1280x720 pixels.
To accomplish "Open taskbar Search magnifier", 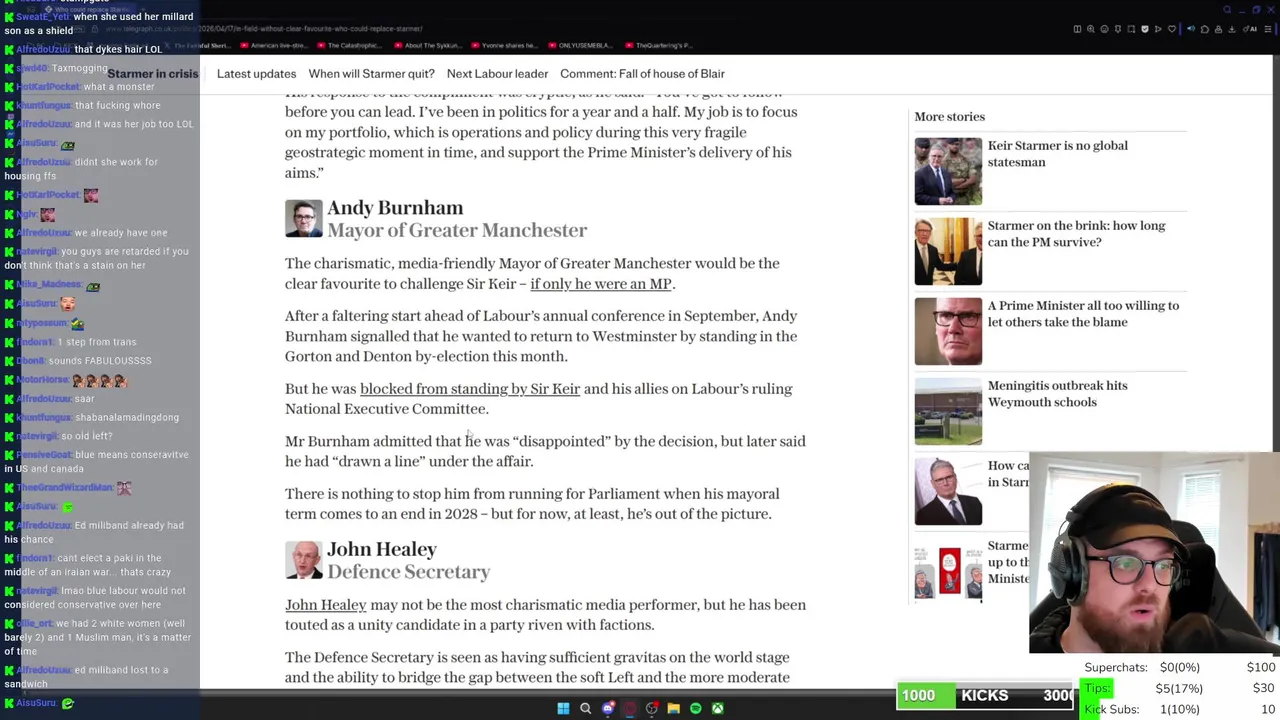I will [x=586, y=708].
